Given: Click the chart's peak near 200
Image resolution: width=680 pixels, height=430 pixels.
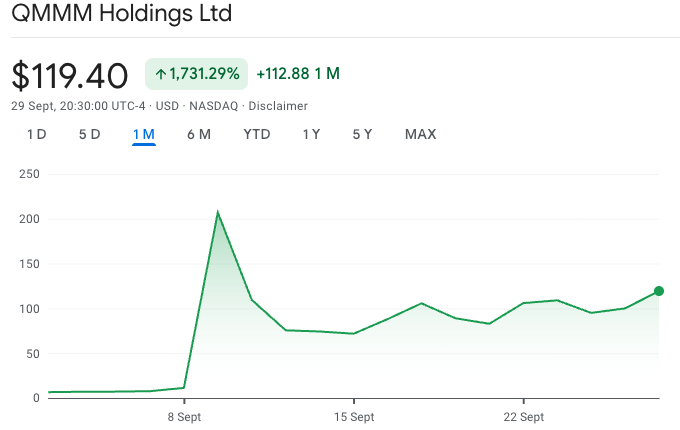Looking at the screenshot, I should coord(217,213).
